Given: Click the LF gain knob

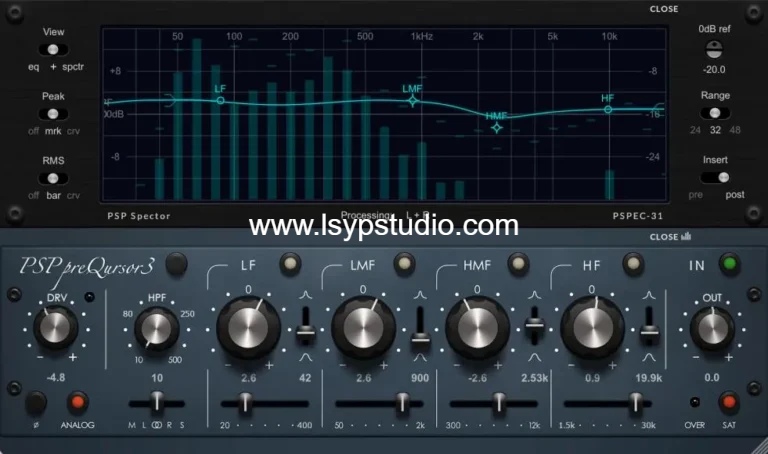Looking at the screenshot, I should pyautogui.click(x=248, y=328).
